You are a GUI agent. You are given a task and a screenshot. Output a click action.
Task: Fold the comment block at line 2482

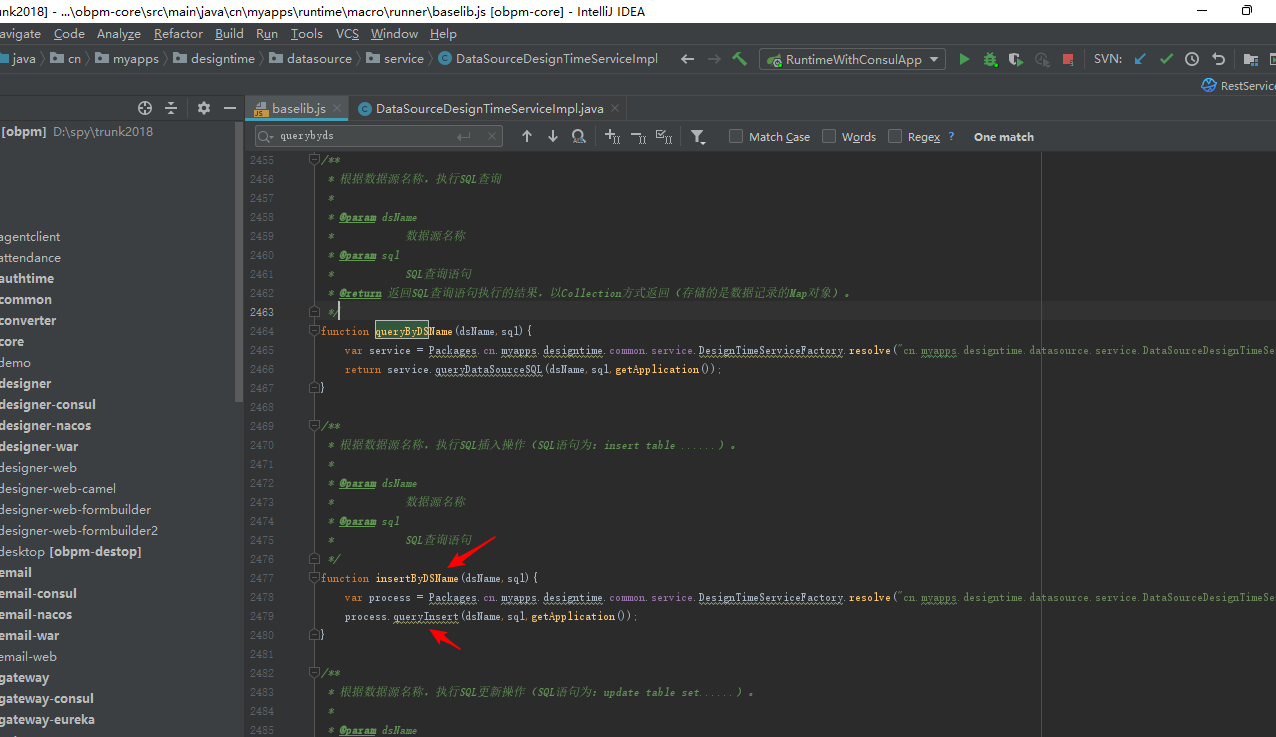tap(314, 673)
